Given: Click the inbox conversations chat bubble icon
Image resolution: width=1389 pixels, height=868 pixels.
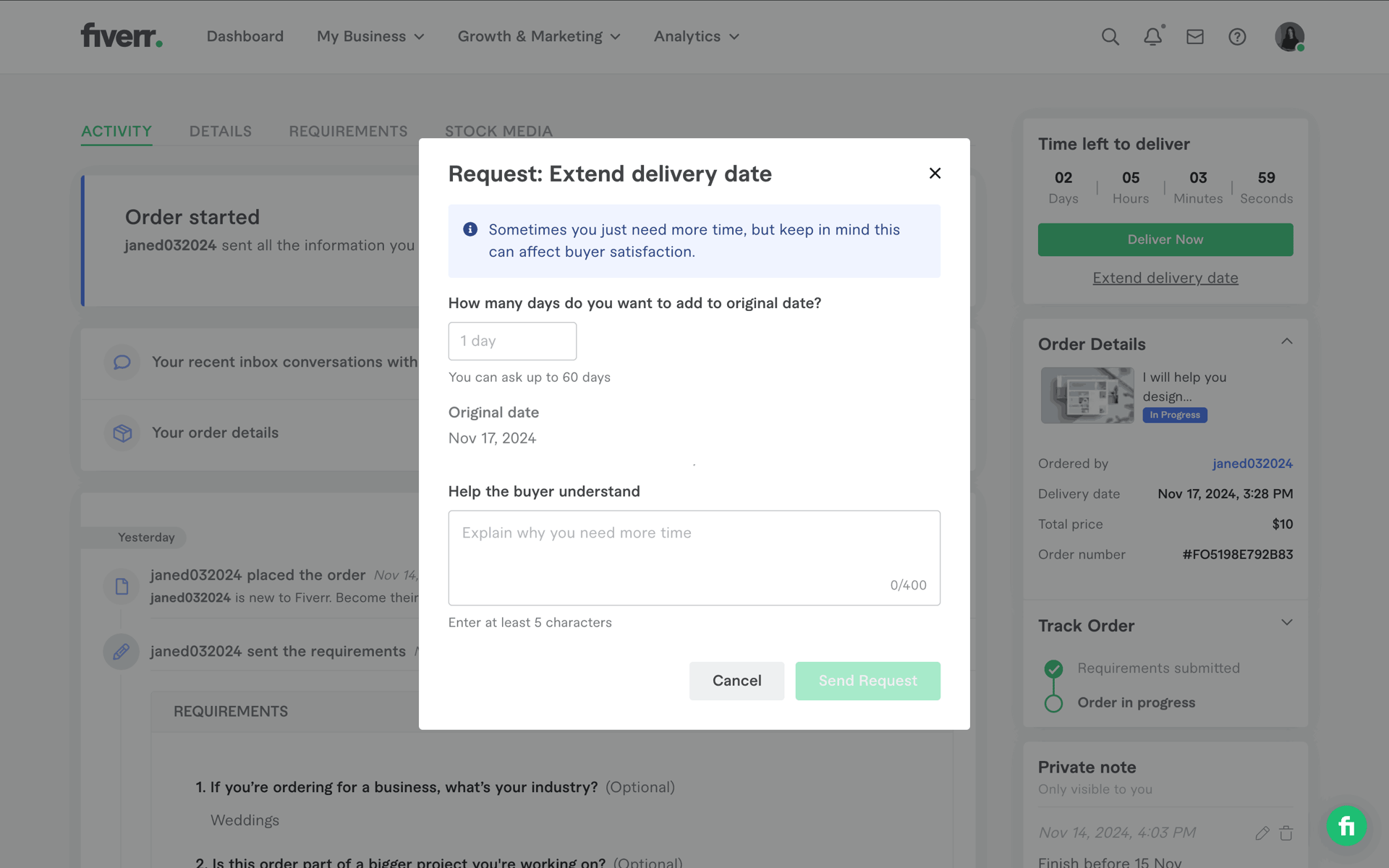Looking at the screenshot, I should [122, 362].
